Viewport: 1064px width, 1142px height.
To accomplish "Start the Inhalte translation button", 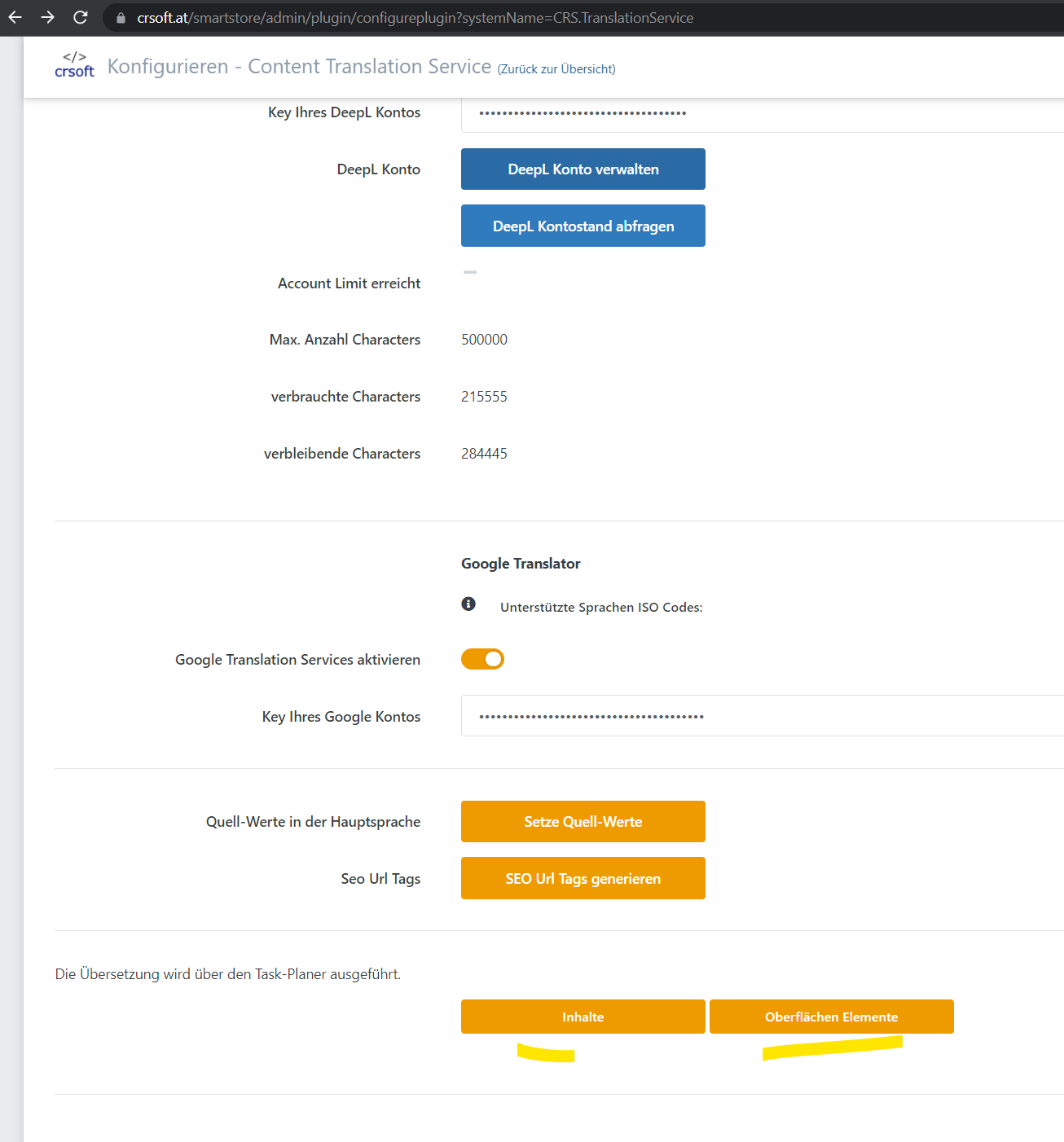I will (583, 1017).
